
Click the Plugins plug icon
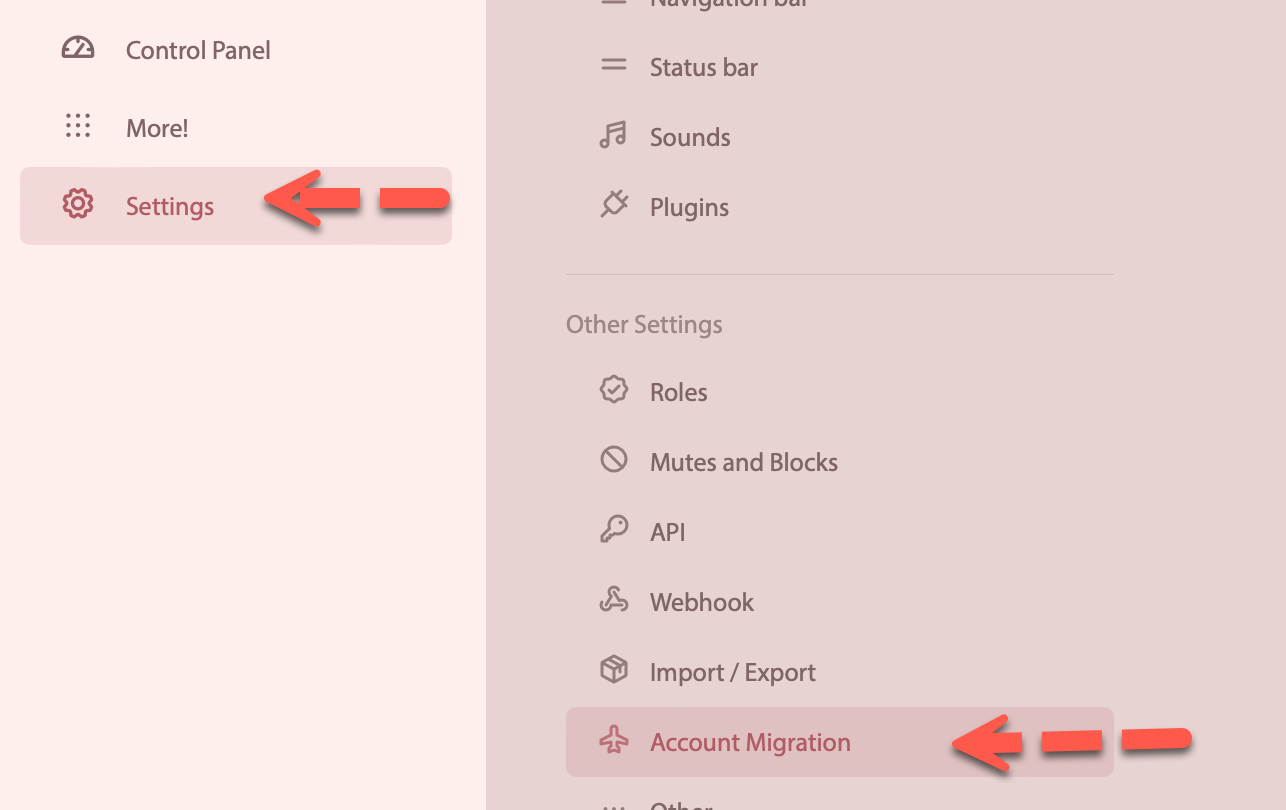click(613, 206)
